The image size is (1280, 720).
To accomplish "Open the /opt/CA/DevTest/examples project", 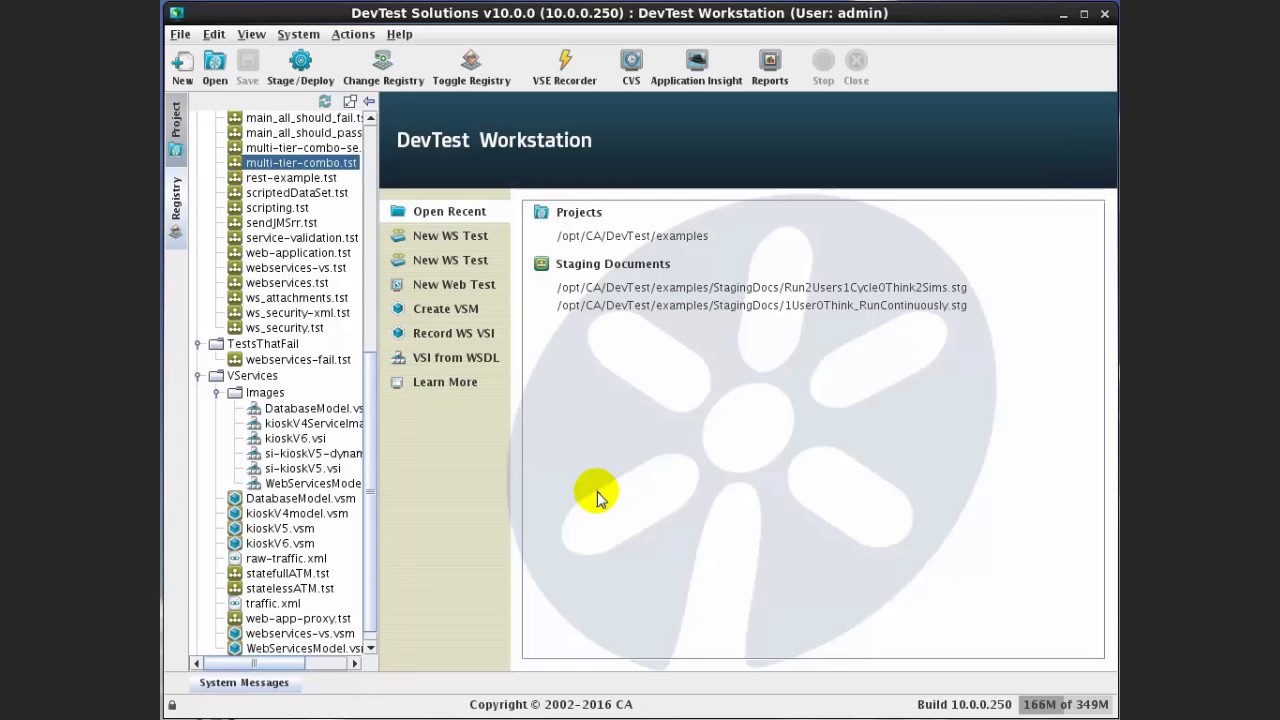I will tap(632, 236).
